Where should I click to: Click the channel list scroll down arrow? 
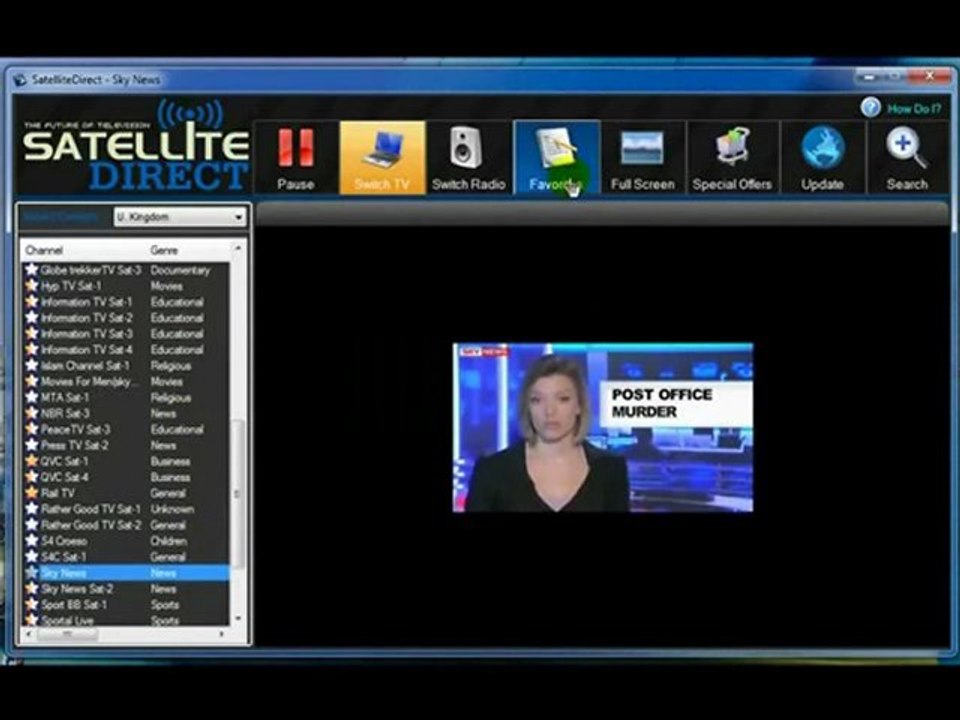coord(238,619)
